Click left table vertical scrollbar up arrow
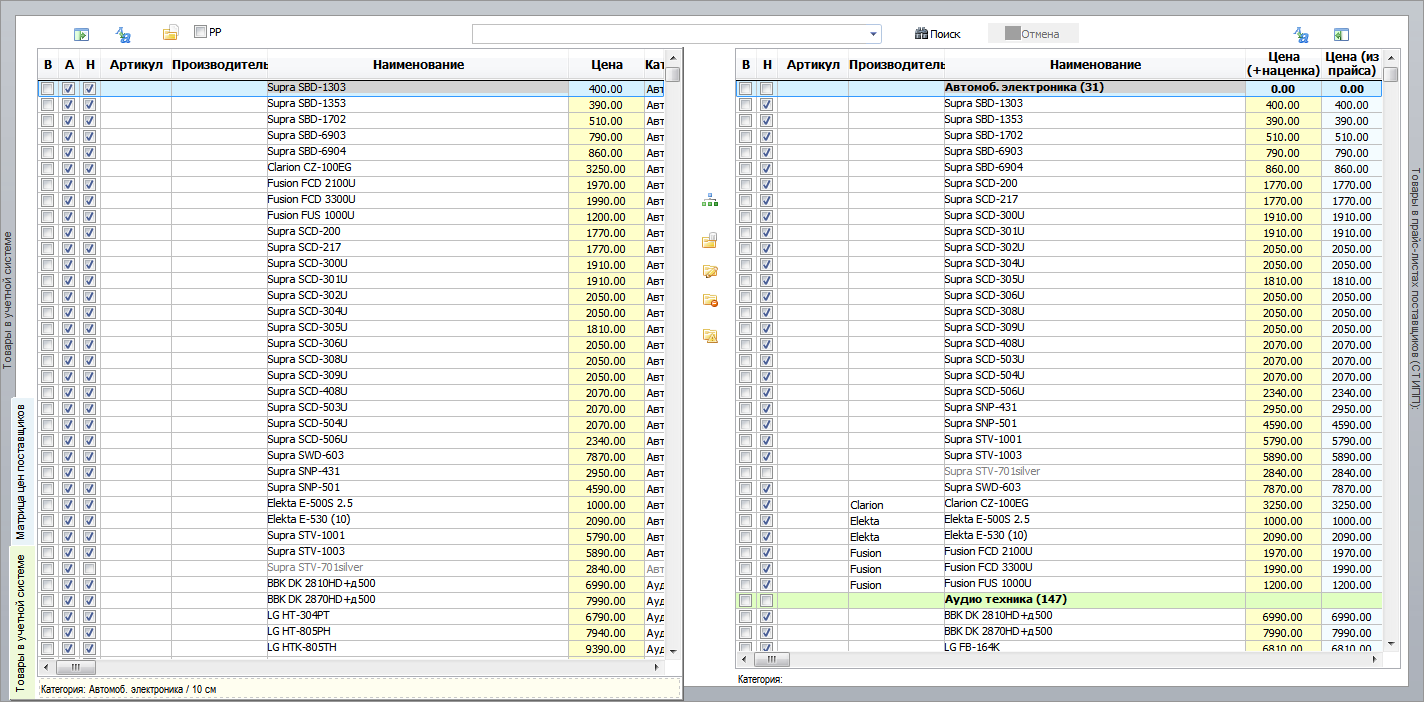Image resolution: width=1424 pixels, height=702 pixels. [673, 56]
